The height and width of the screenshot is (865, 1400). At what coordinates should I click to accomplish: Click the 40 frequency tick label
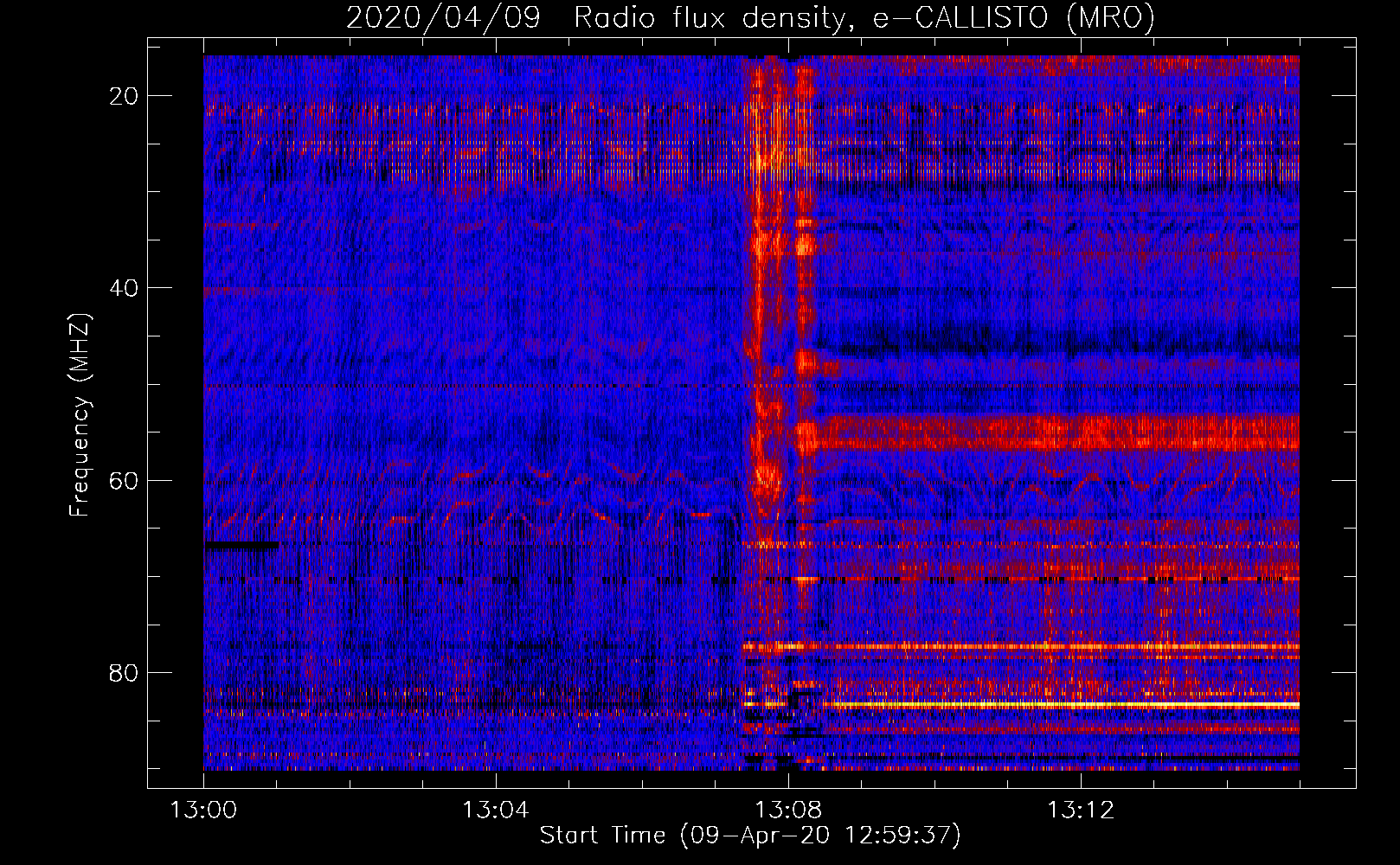click(x=124, y=288)
